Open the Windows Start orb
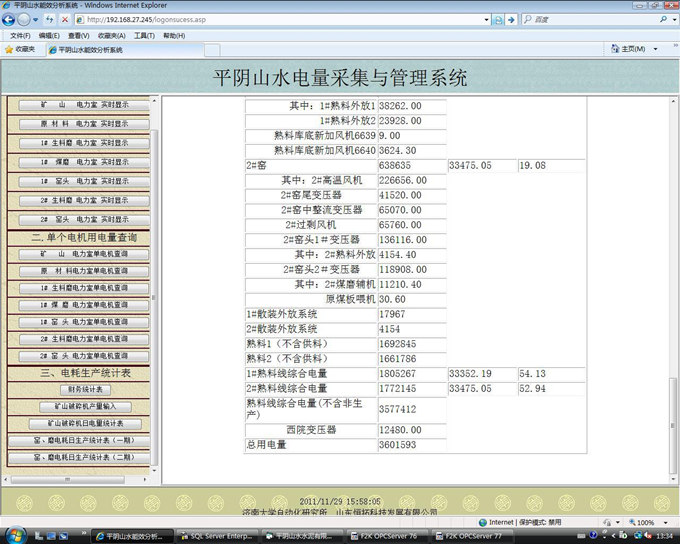This screenshot has height=544, width=680. (17, 533)
